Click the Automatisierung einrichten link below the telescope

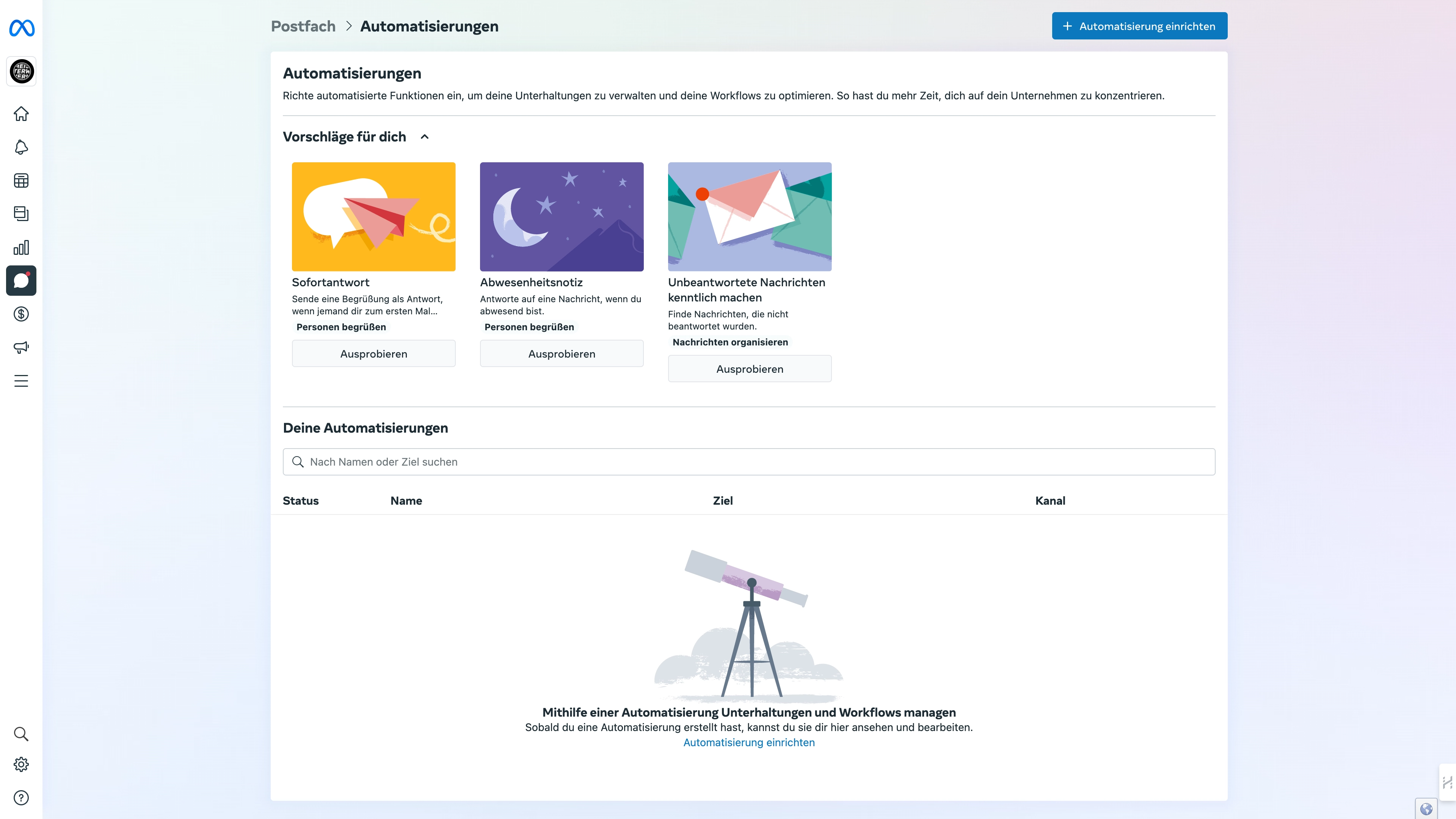click(749, 743)
